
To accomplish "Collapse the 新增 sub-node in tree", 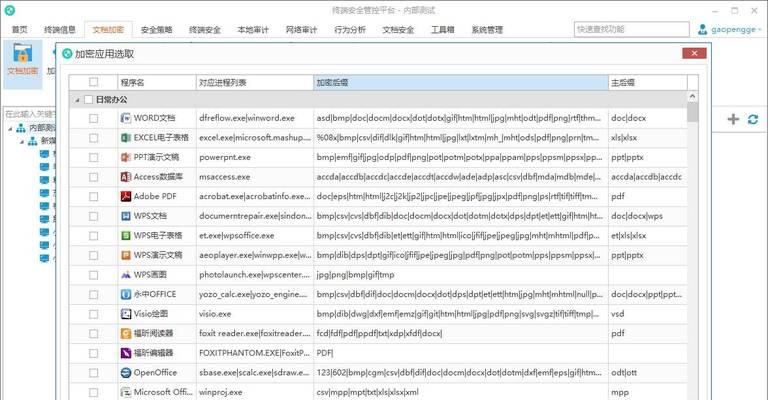I will (x=22, y=141).
